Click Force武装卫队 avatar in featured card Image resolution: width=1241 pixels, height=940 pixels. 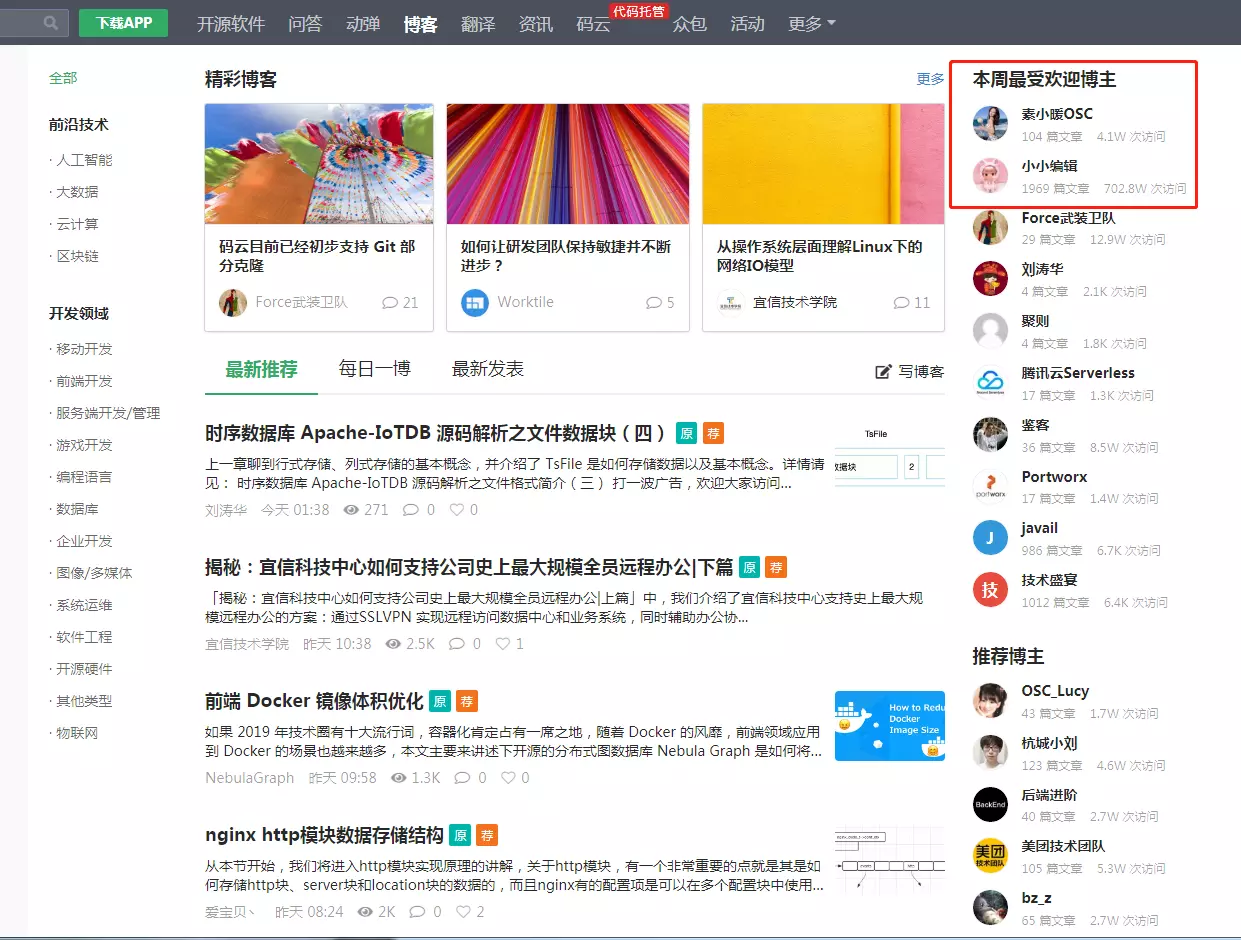[x=233, y=302]
